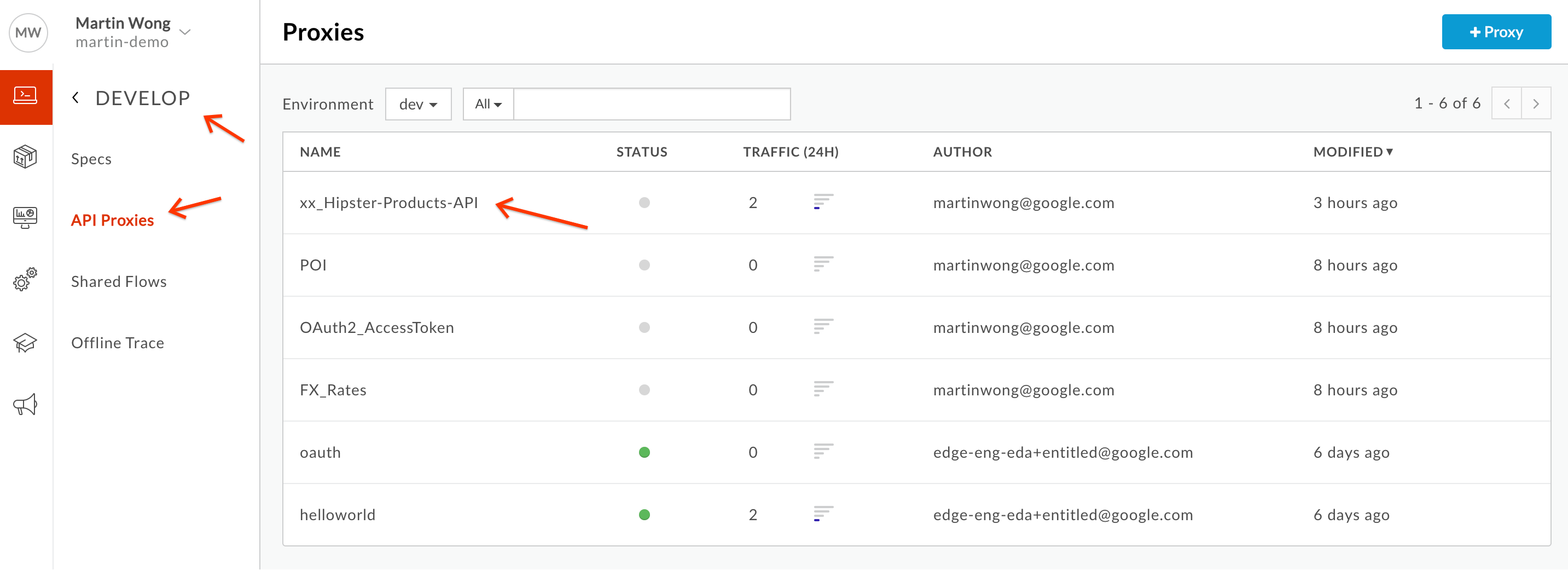Click the martin-demo organization name

pos(122,42)
